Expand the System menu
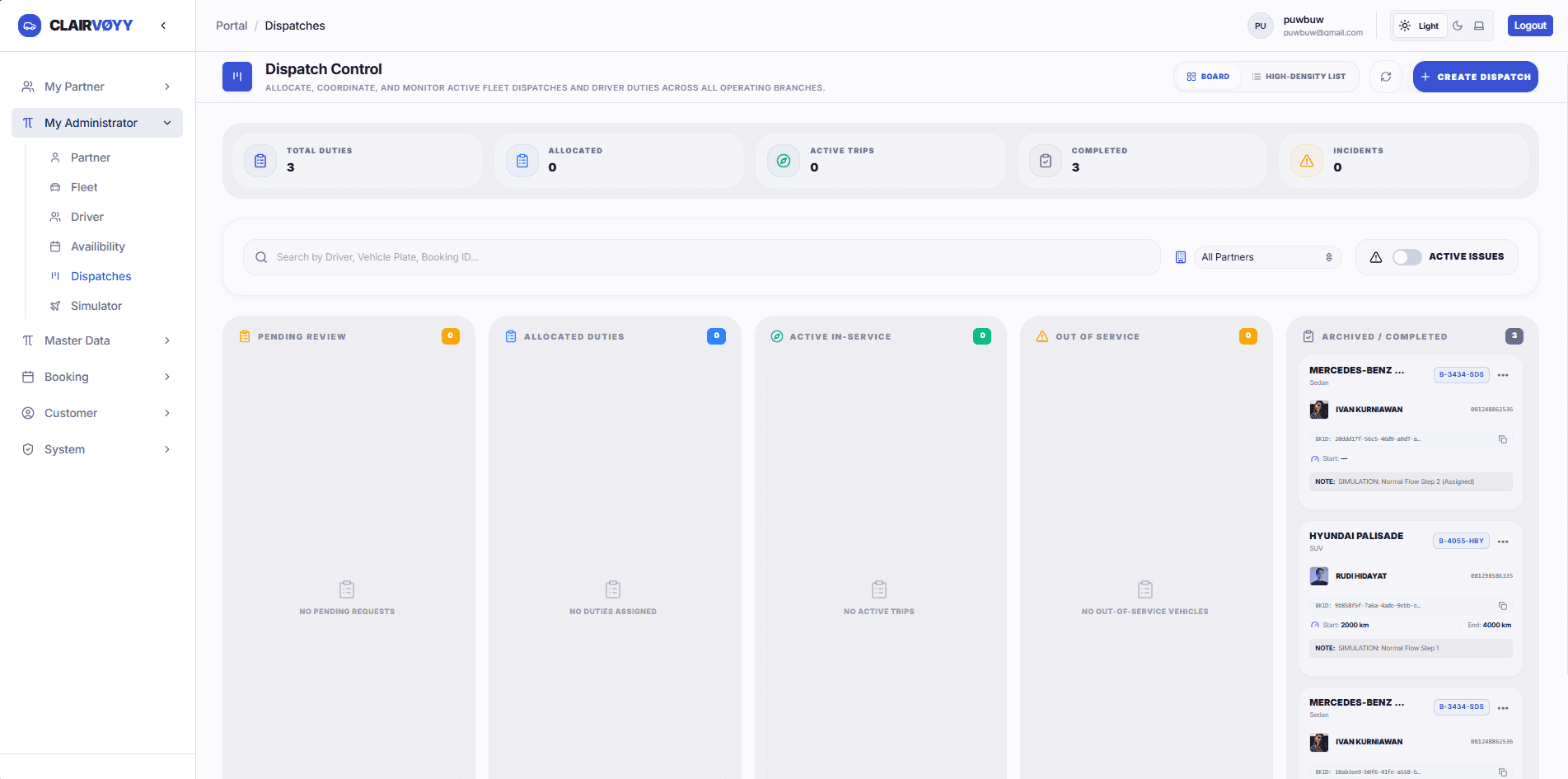 (x=97, y=449)
